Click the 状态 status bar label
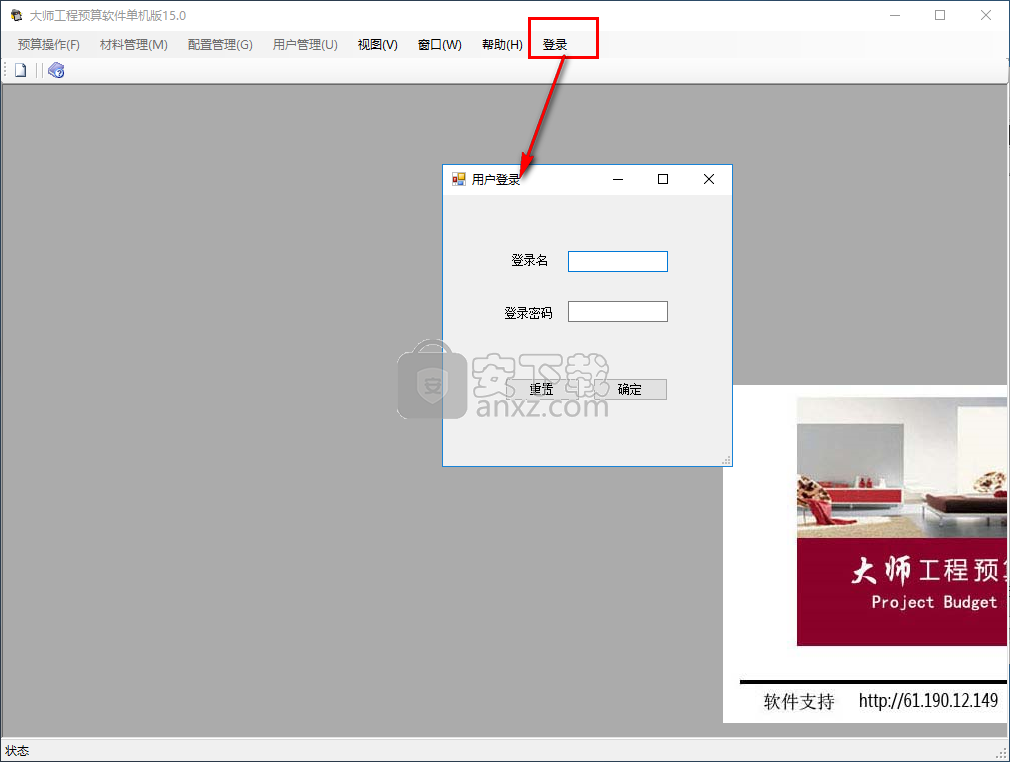 (x=17, y=751)
